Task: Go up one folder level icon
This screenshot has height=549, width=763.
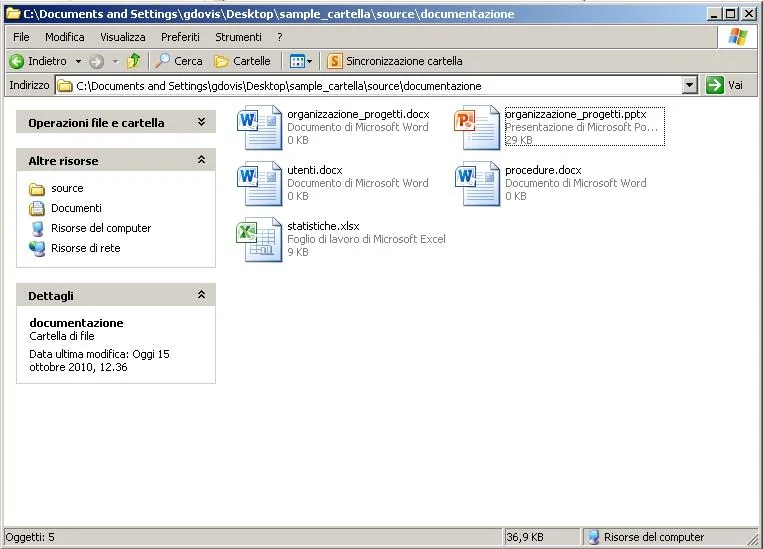Action: [x=133, y=61]
